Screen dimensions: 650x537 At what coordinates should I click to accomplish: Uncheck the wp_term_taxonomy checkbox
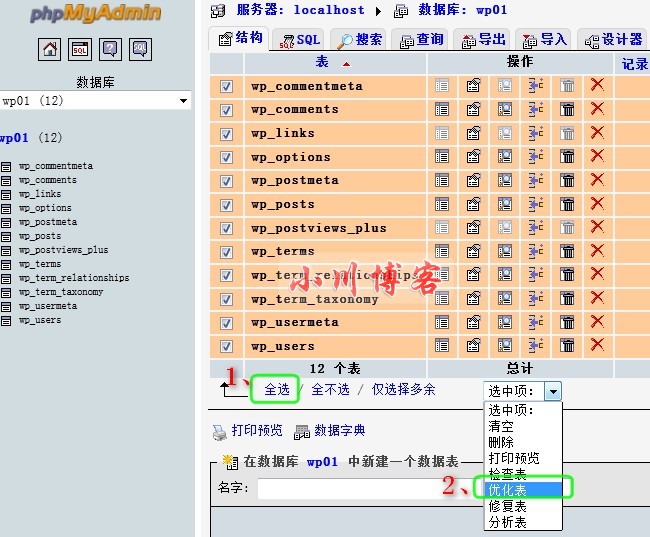pyautogui.click(x=226, y=299)
